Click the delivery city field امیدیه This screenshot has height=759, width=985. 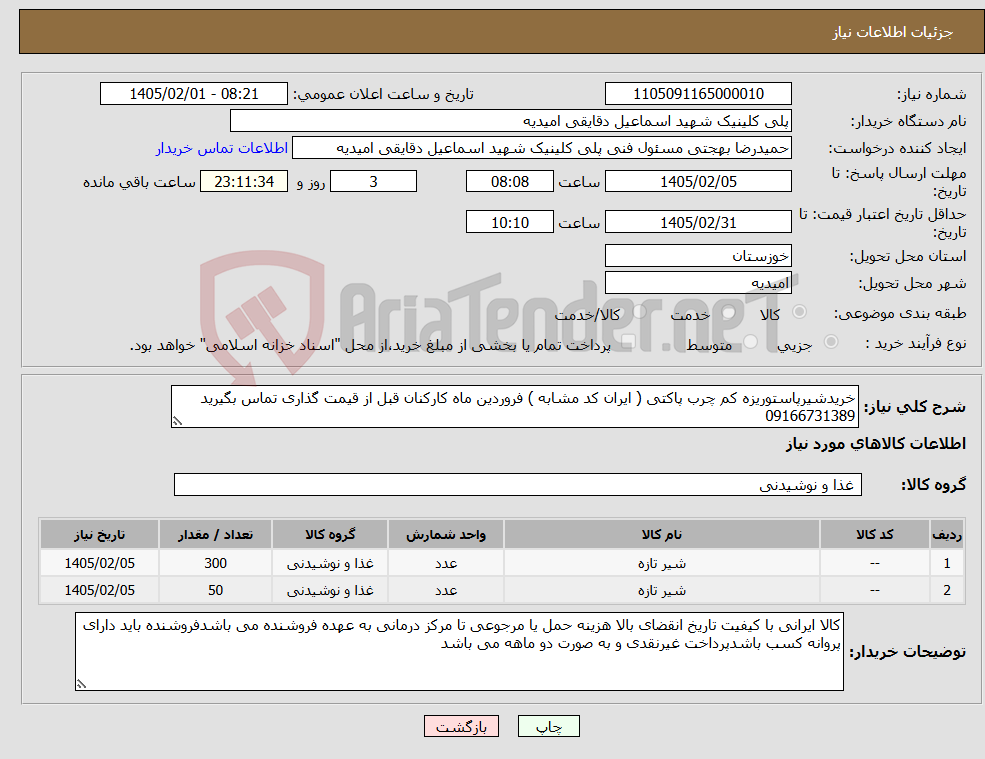pos(698,283)
